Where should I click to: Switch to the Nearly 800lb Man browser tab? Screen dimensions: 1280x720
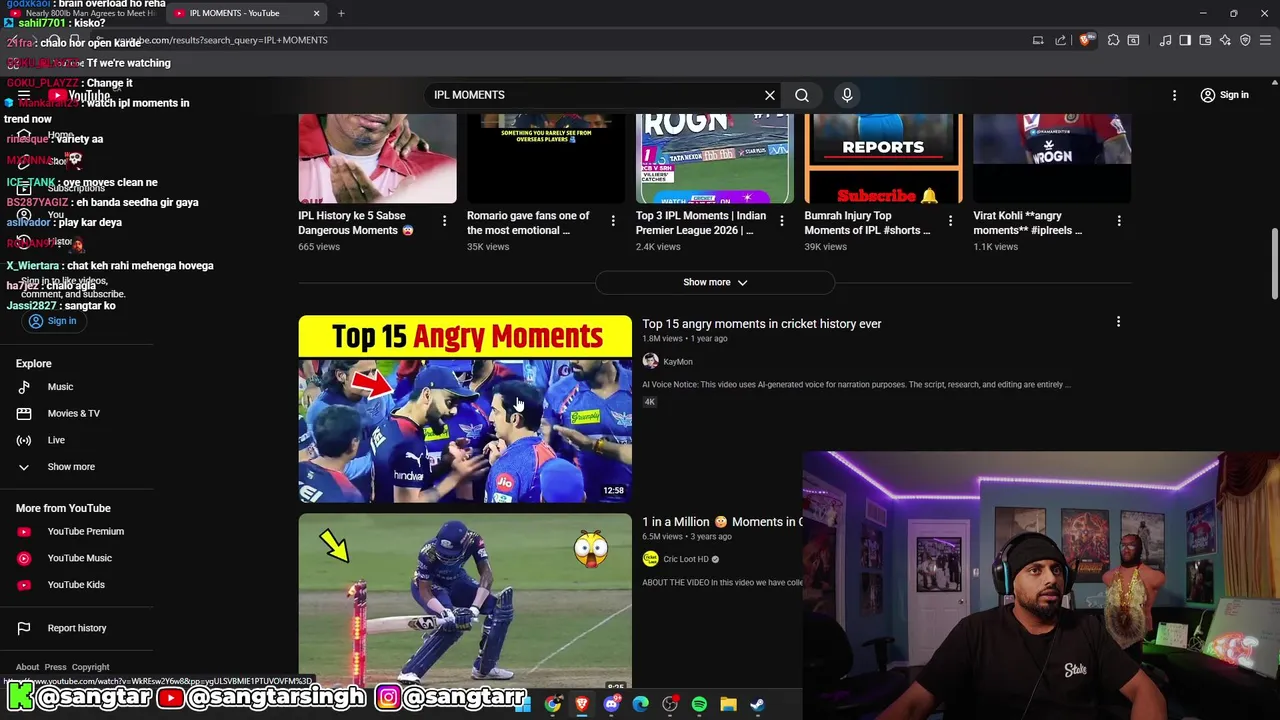(x=85, y=13)
